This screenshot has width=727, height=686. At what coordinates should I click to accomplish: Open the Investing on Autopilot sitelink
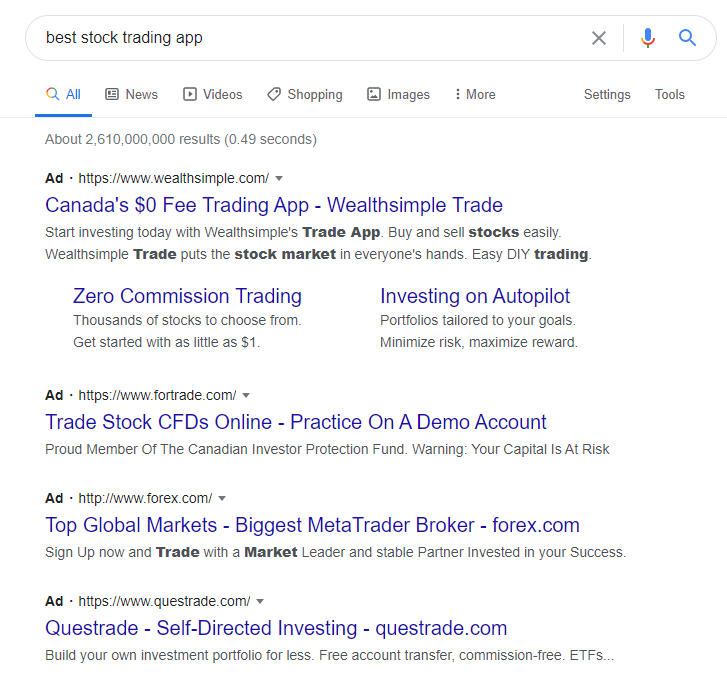[475, 296]
